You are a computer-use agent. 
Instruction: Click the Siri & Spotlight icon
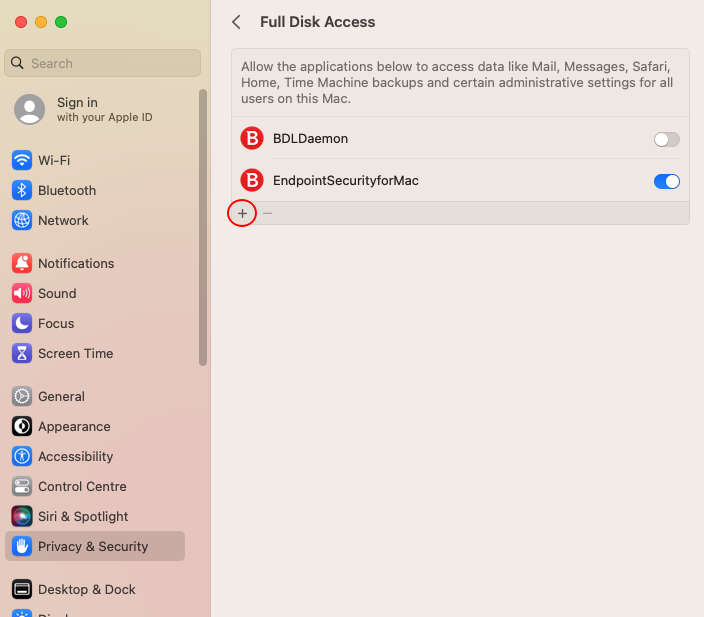point(22,516)
